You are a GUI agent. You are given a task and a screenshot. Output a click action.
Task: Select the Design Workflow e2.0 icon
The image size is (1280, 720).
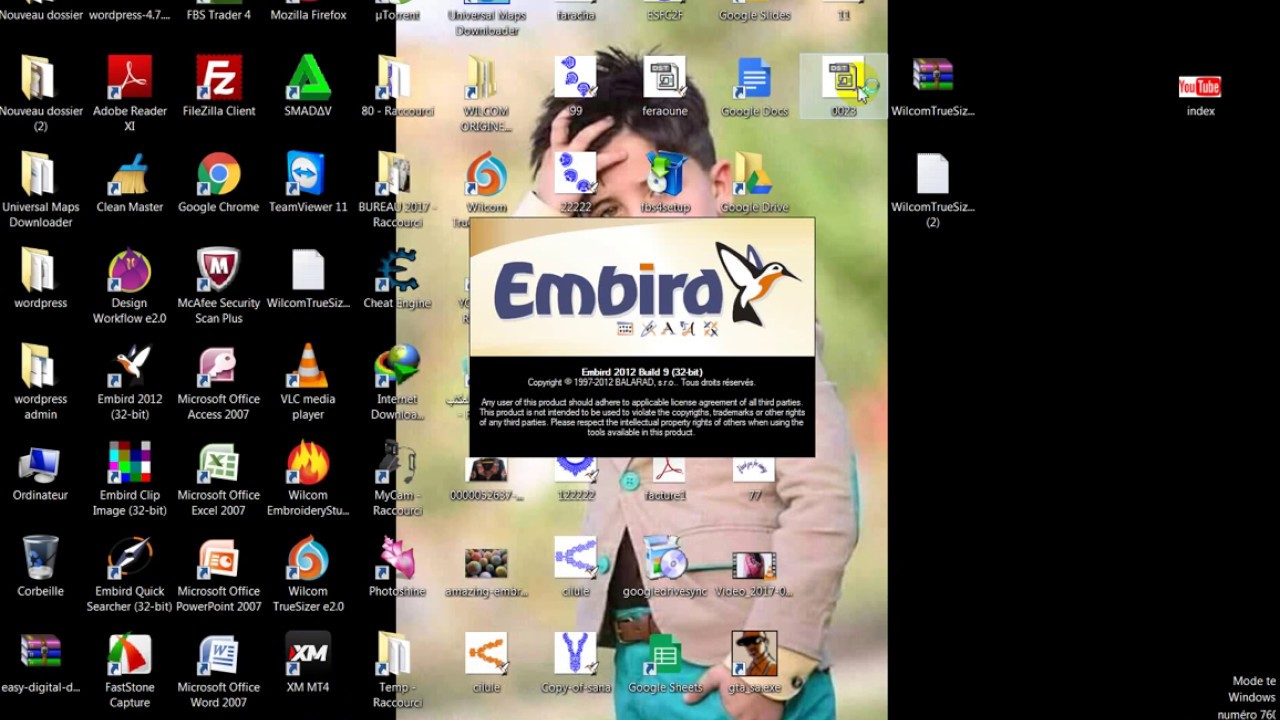129,287
